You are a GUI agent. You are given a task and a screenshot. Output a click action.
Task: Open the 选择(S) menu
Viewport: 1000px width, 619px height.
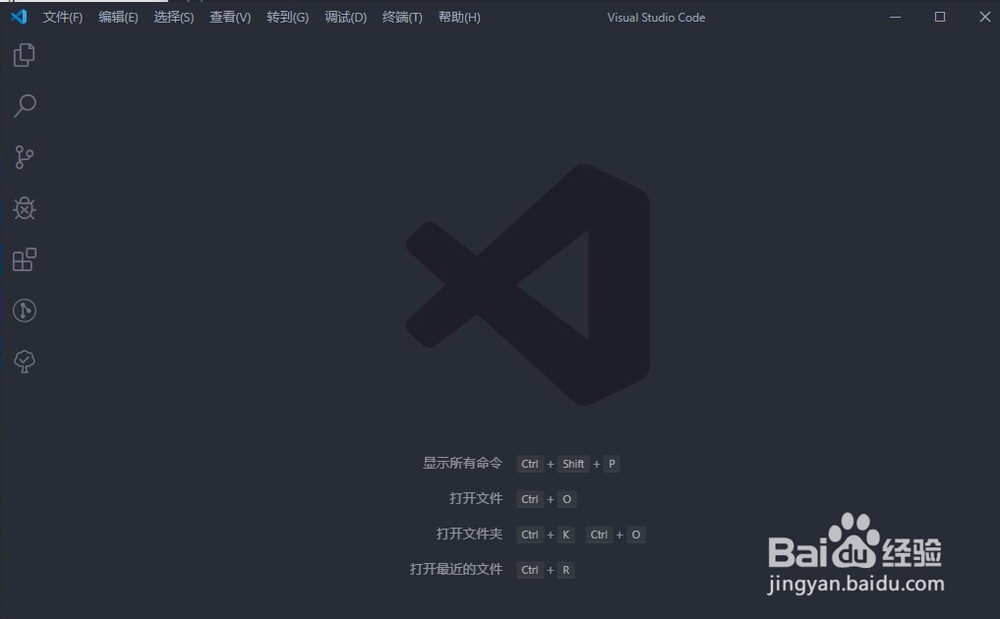[172, 17]
